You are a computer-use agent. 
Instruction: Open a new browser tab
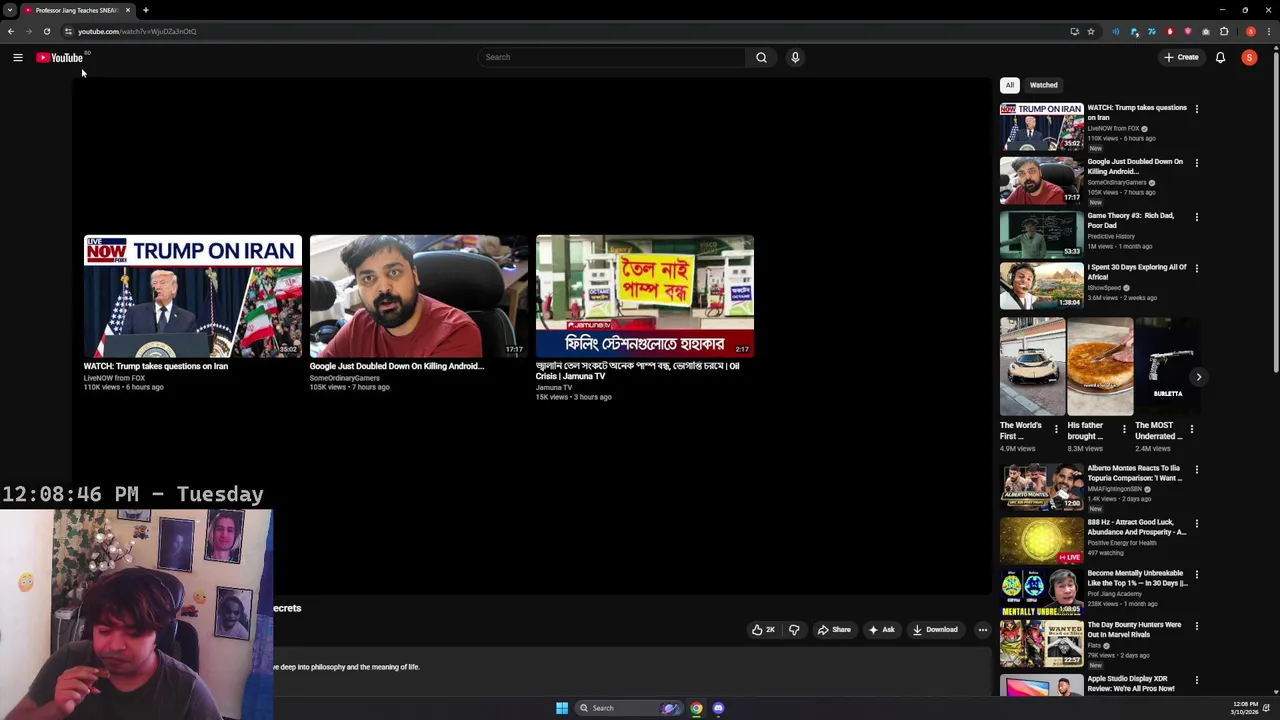click(x=145, y=10)
